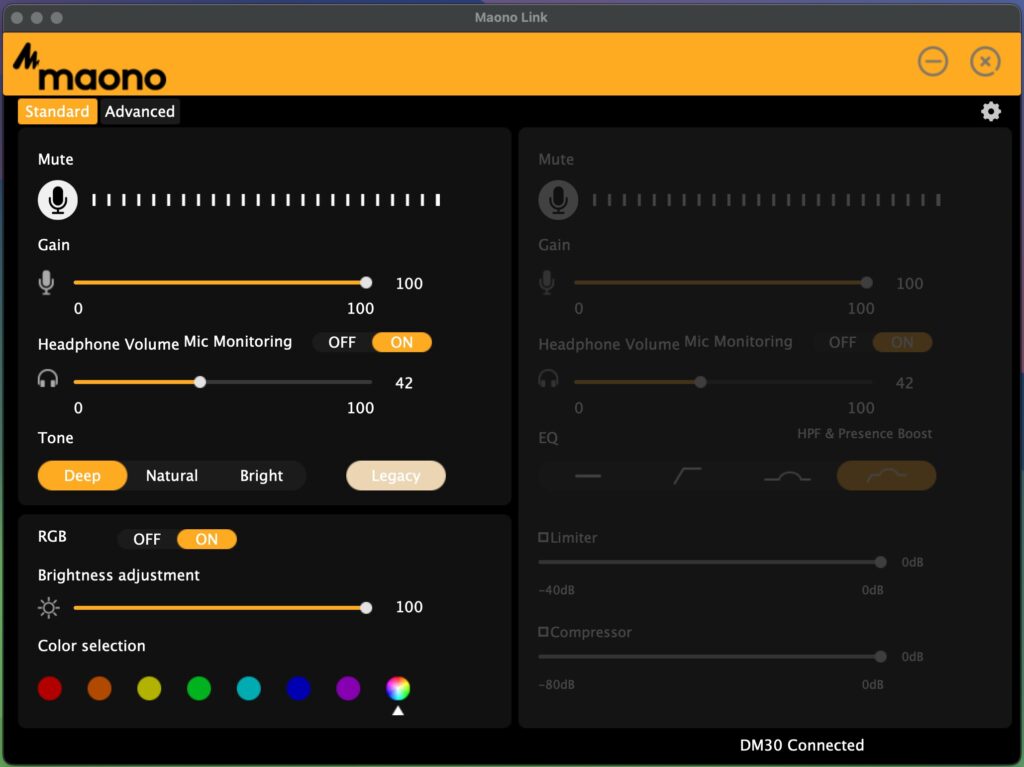Select the high-pass filter EQ curve icon
The width and height of the screenshot is (1024, 767).
687,476
